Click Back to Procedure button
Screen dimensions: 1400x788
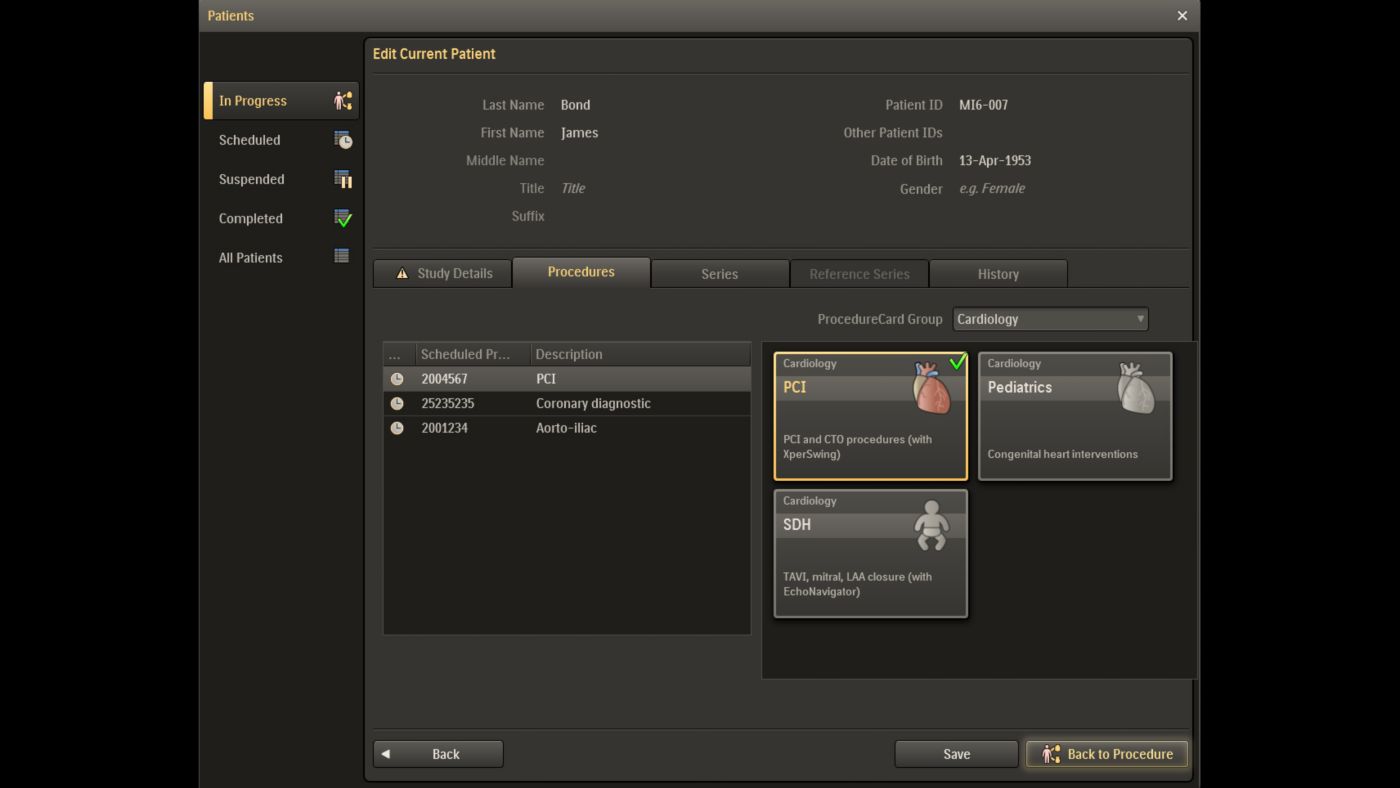(1107, 754)
